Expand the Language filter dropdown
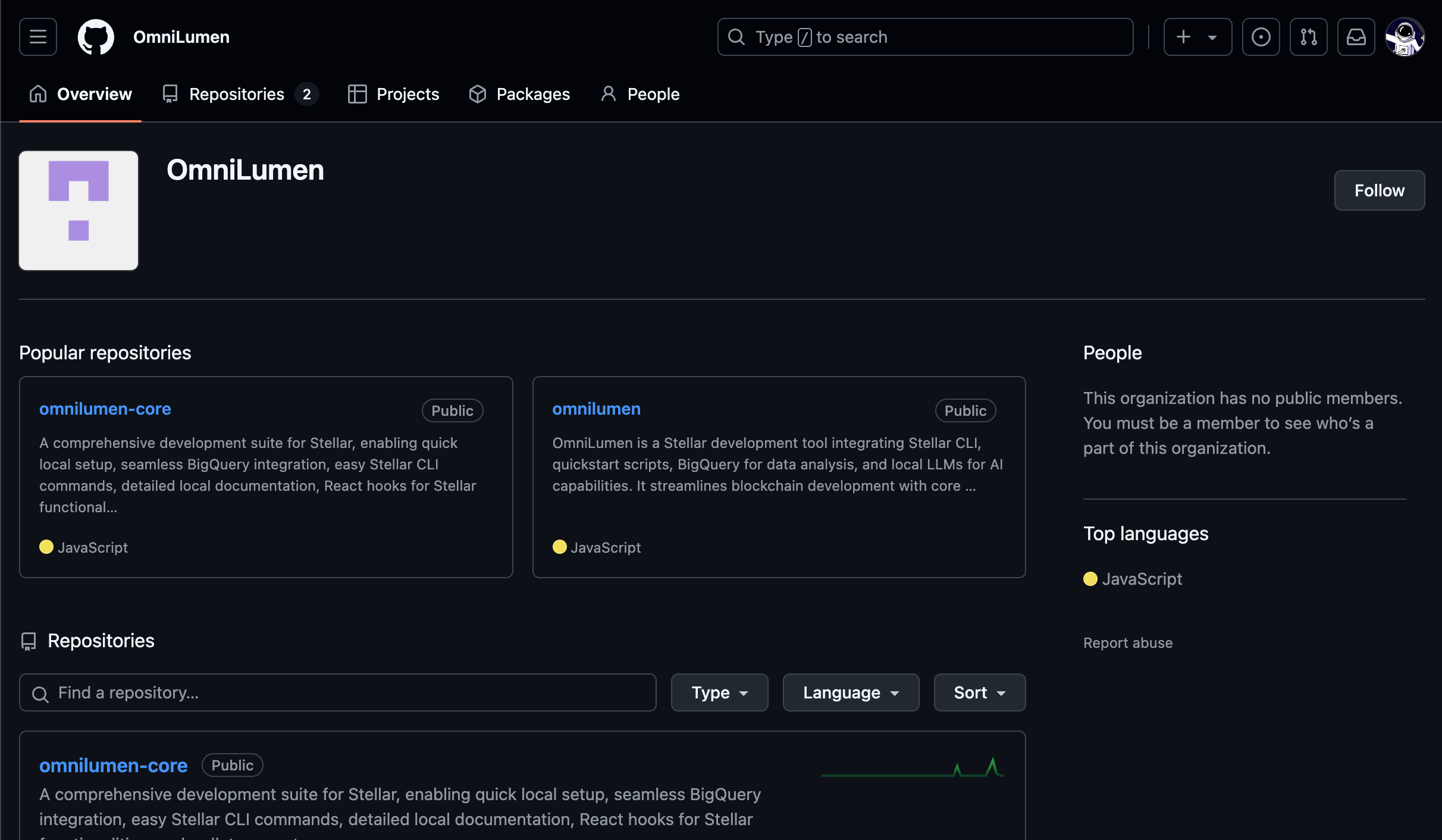Screen dimensions: 1442x840 coord(851,692)
